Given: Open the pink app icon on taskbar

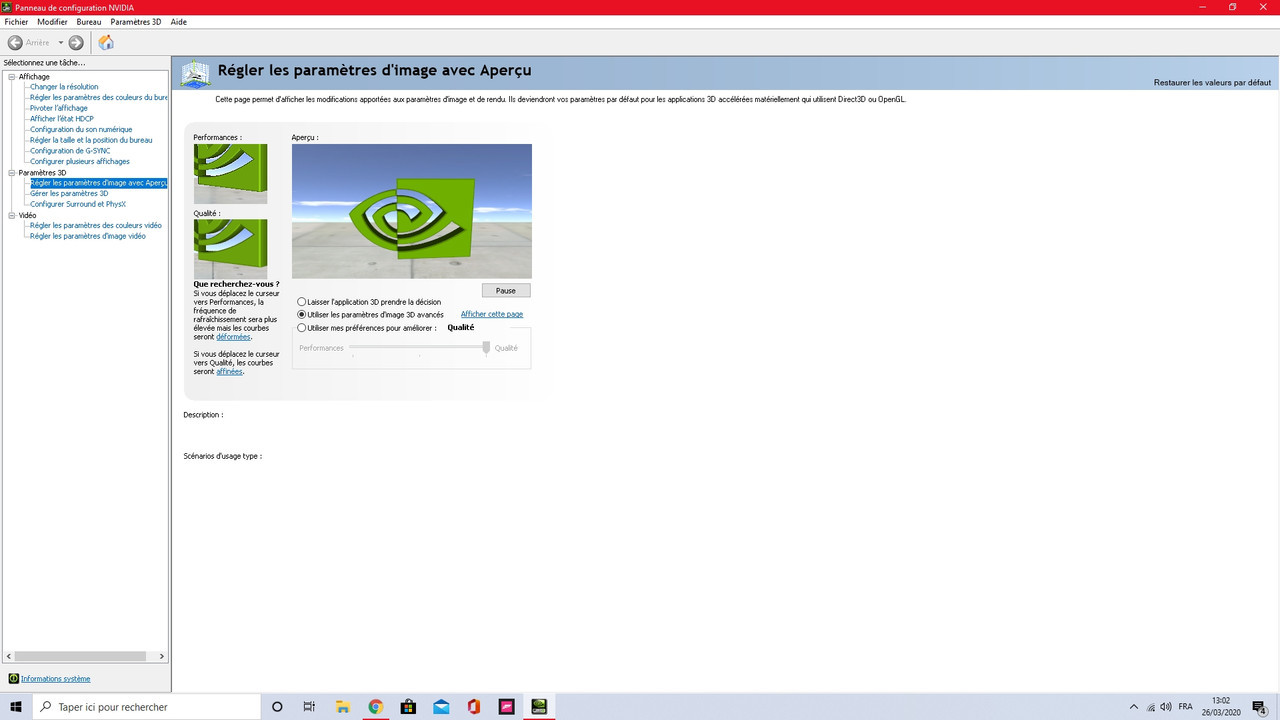Looking at the screenshot, I should pyautogui.click(x=506, y=707).
